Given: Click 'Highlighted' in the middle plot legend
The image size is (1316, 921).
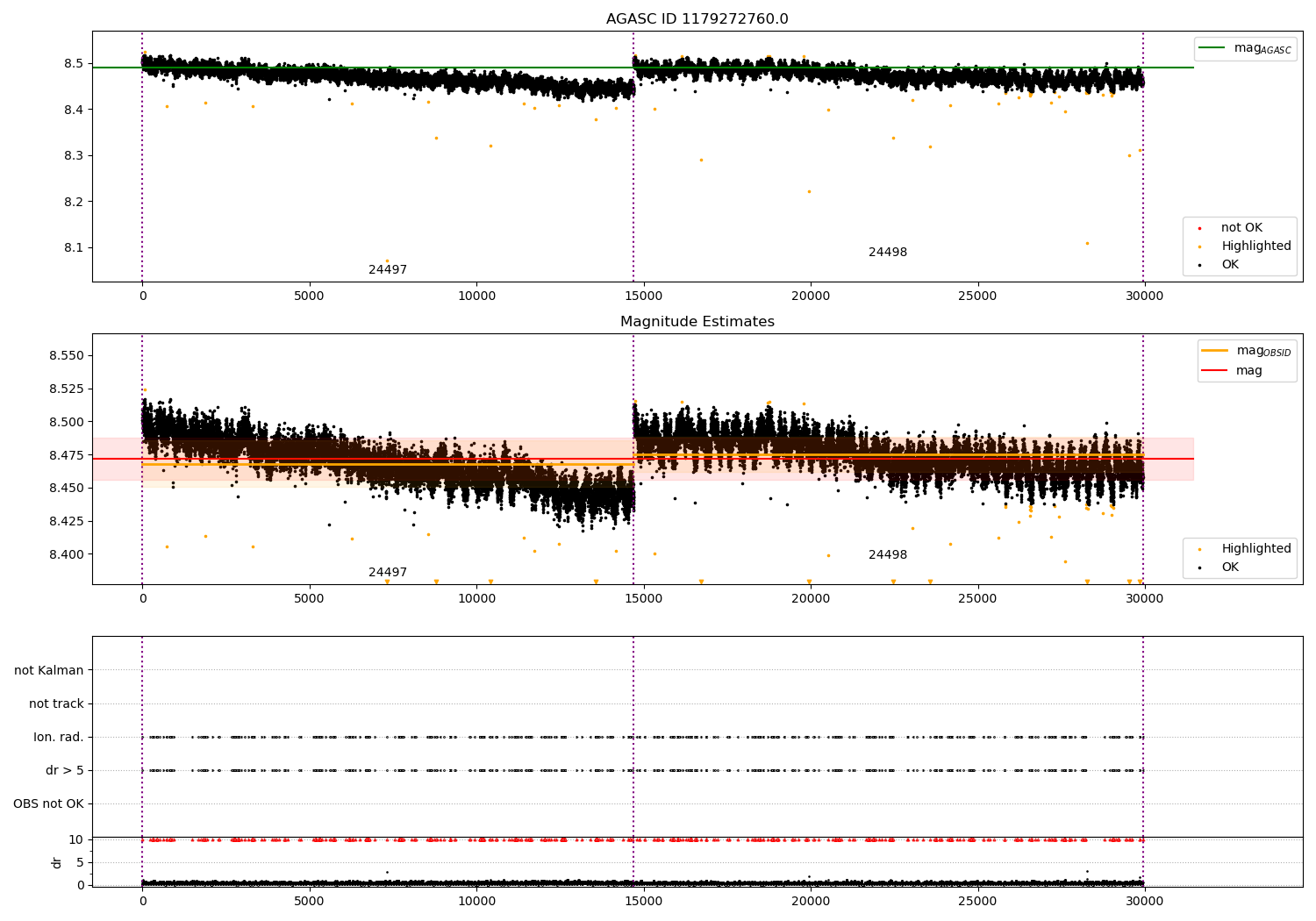Looking at the screenshot, I should (1256, 549).
